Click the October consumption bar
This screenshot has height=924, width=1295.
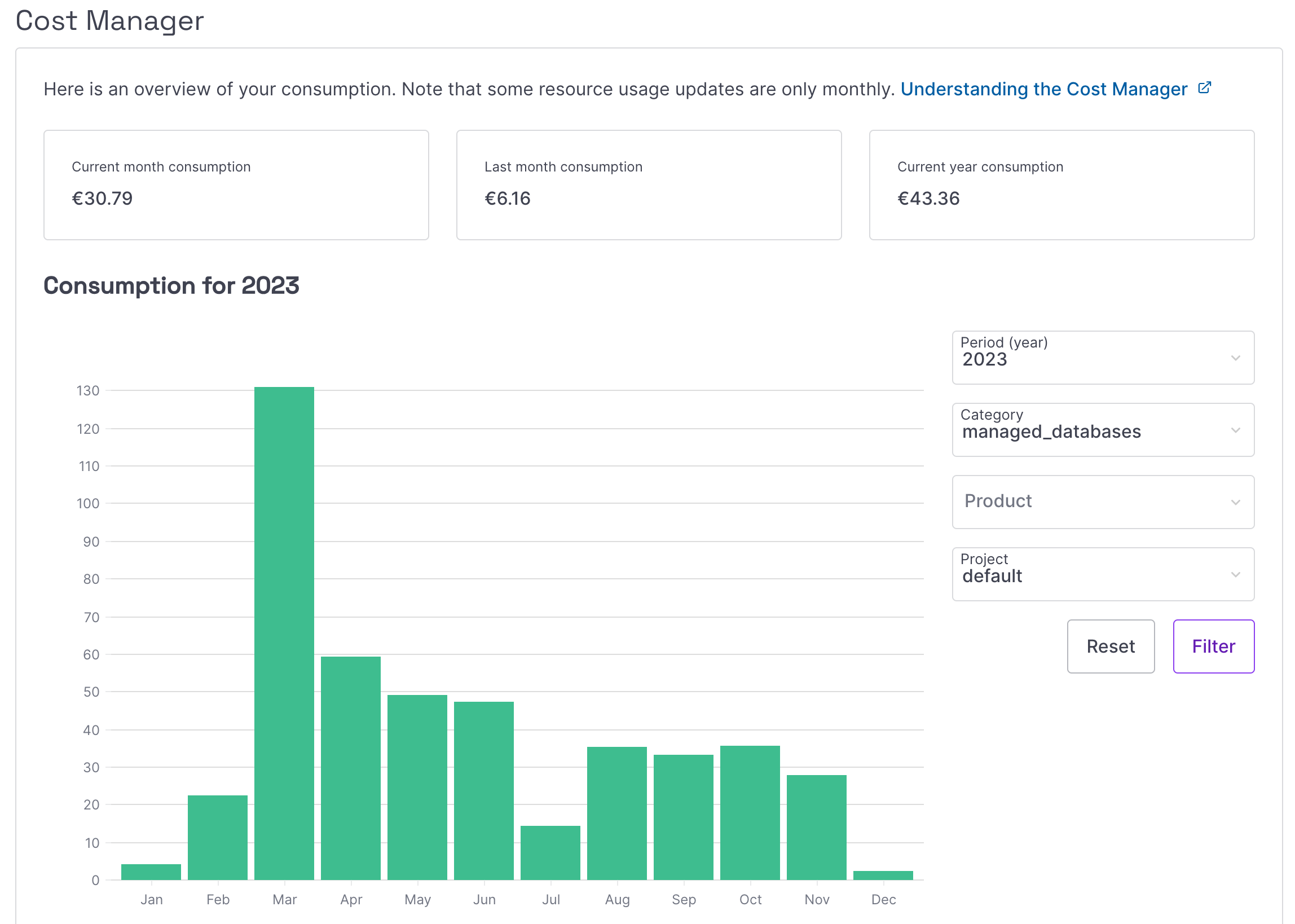coord(750,813)
